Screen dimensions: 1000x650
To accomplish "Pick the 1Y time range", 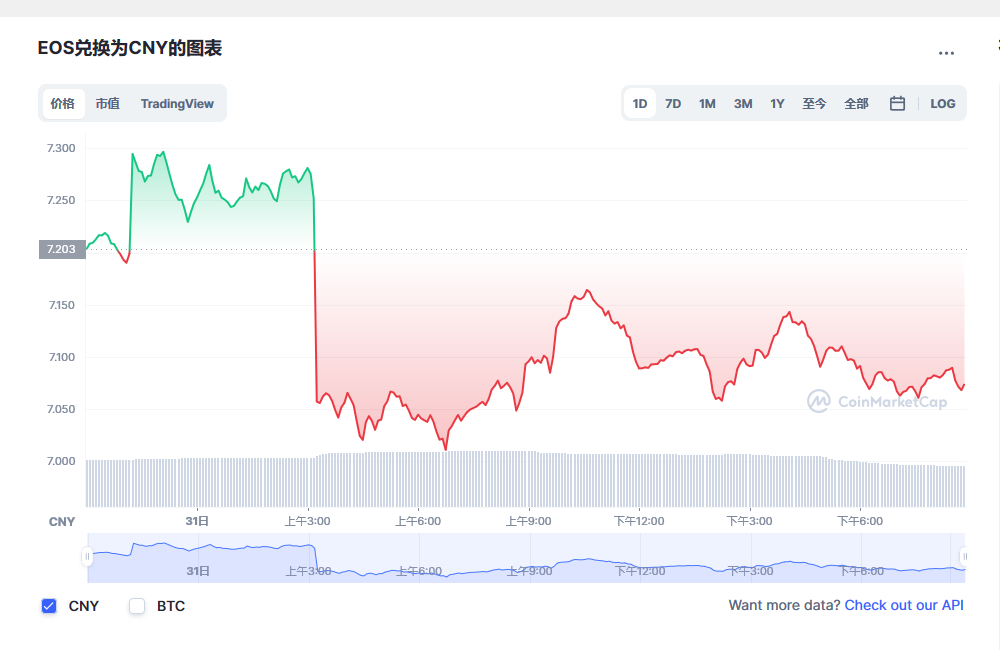I will click(777, 103).
